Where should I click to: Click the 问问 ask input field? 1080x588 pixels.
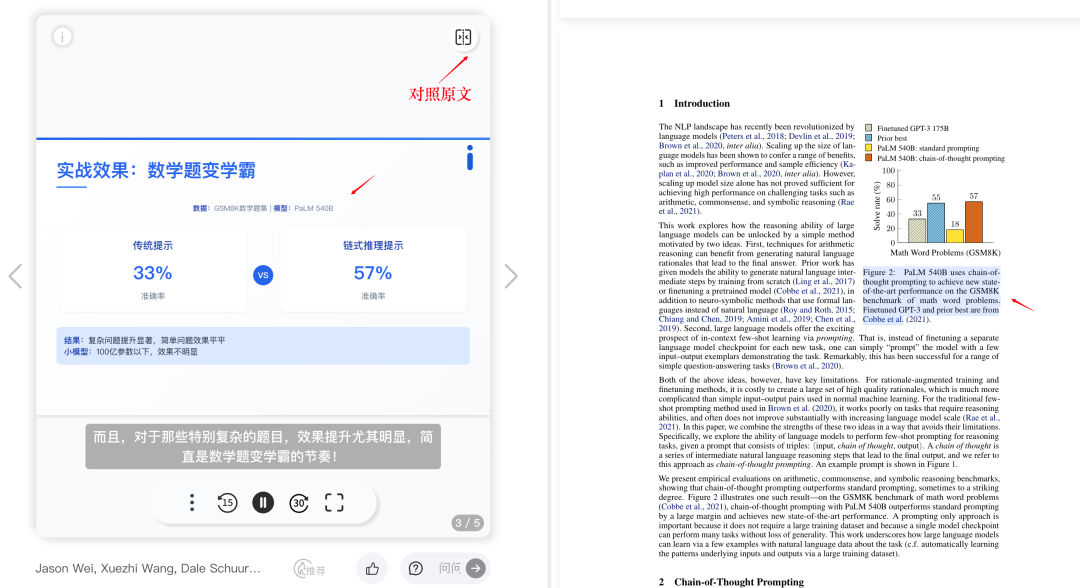[x=450, y=568]
